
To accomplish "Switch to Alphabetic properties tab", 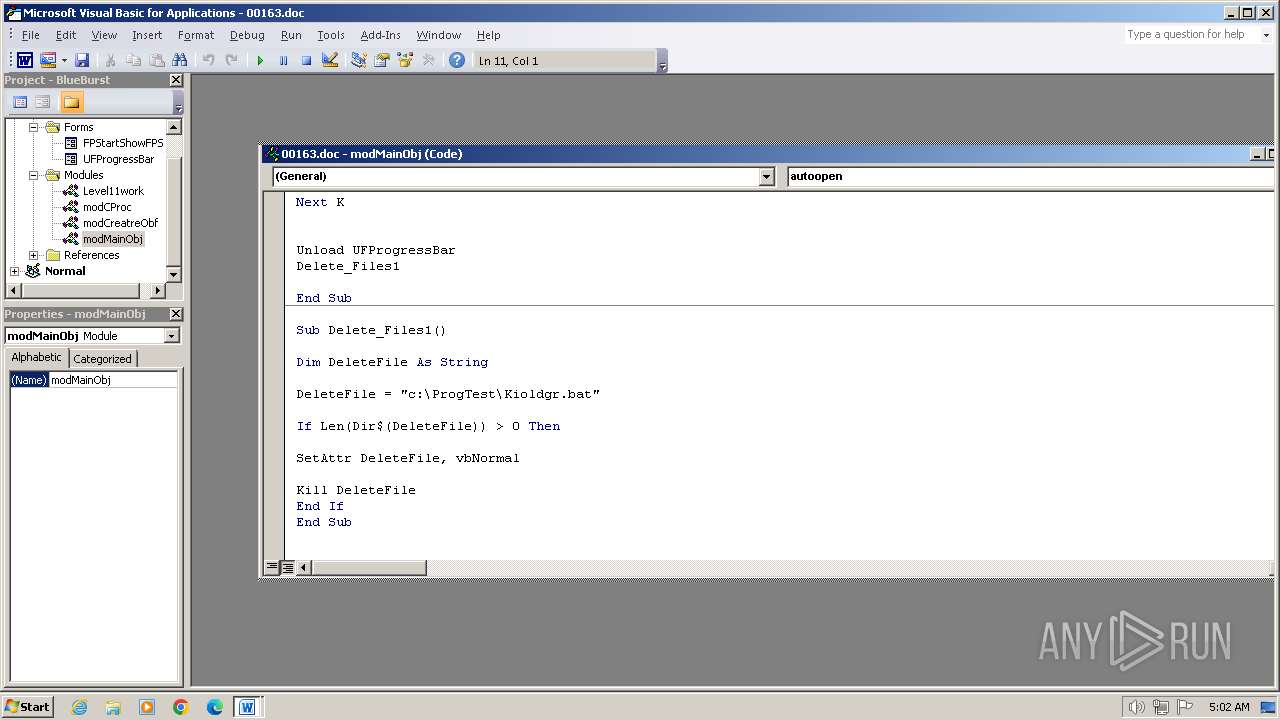I will (x=36, y=358).
